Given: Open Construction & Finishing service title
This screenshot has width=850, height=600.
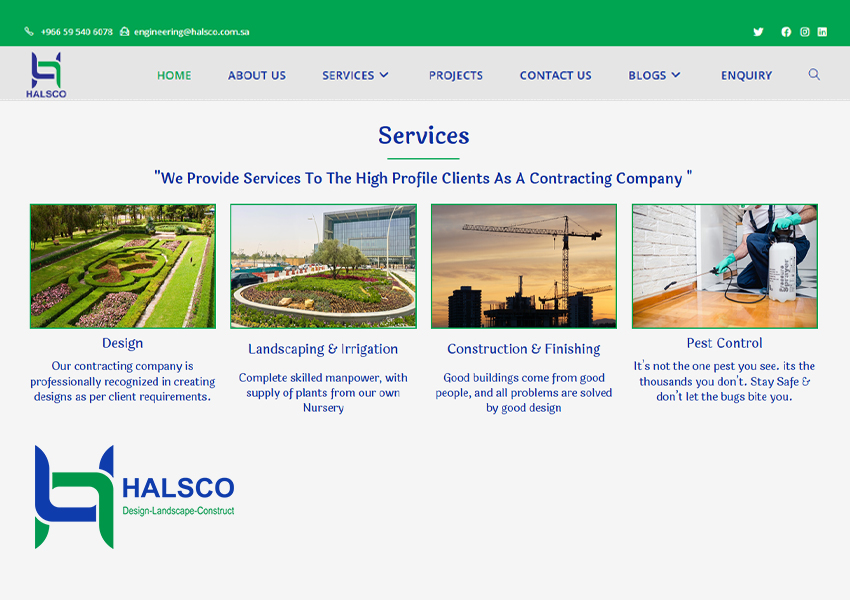Looking at the screenshot, I should click(x=524, y=349).
